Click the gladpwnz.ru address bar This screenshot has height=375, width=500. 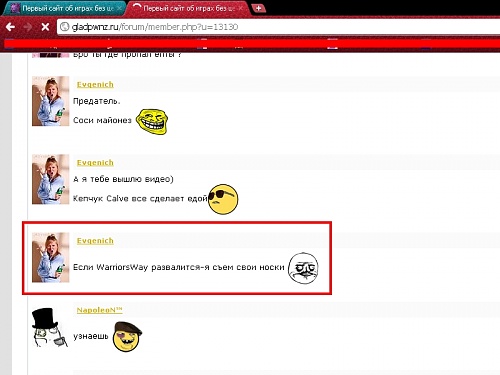pyautogui.click(x=278, y=27)
